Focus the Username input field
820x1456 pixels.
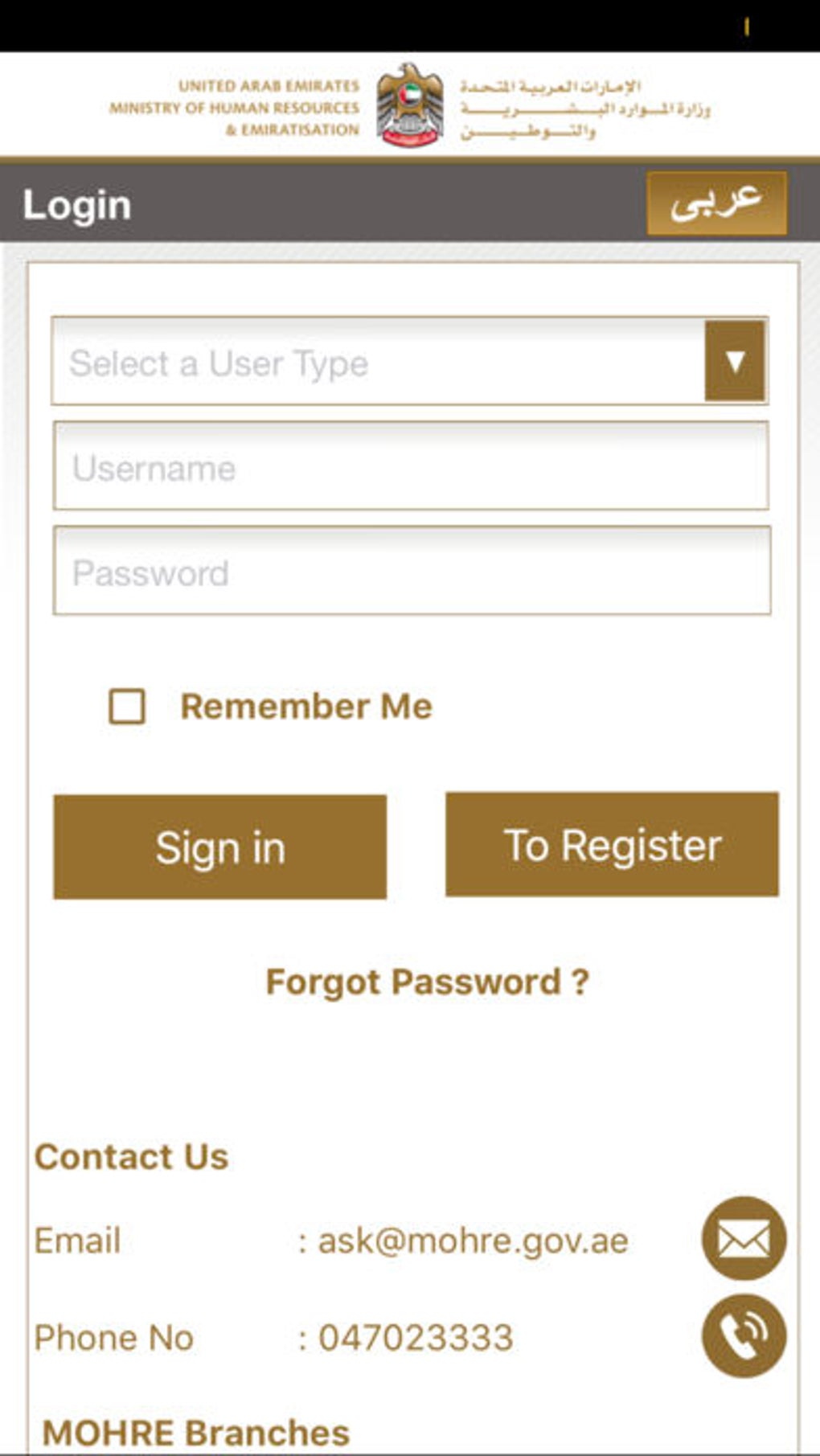pyautogui.click(x=411, y=467)
